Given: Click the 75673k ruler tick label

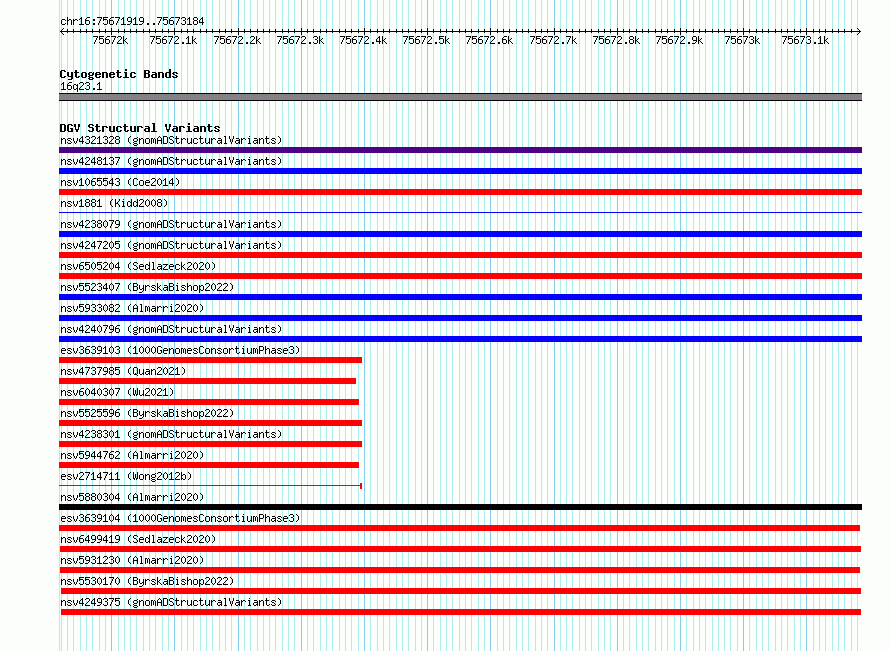Looking at the screenshot, I should point(742,40).
